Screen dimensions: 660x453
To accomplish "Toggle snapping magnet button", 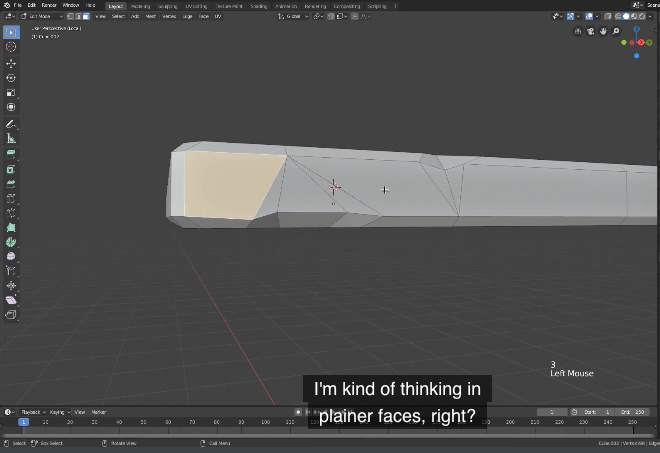I will tap(331, 16).
